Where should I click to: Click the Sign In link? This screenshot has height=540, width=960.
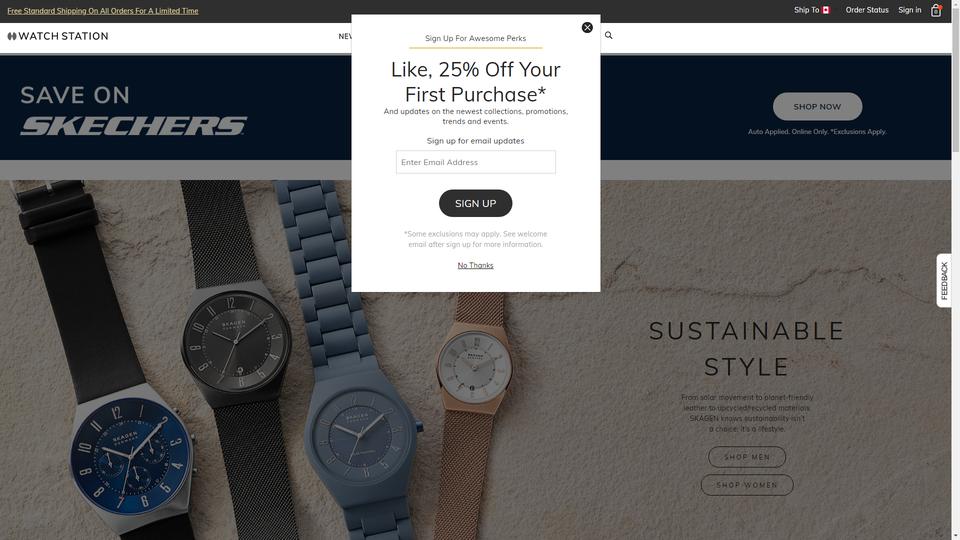click(910, 10)
